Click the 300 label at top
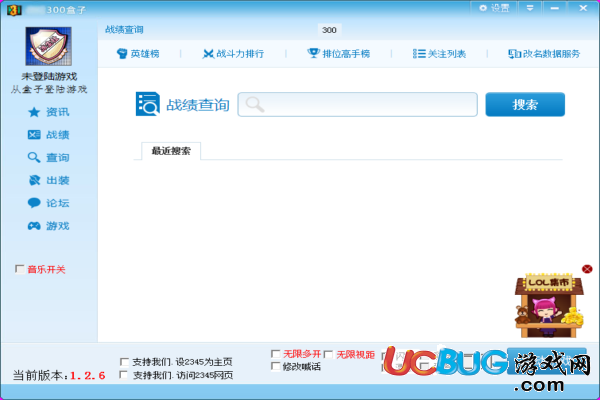The width and height of the screenshot is (600, 400). click(x=329, y=30)
